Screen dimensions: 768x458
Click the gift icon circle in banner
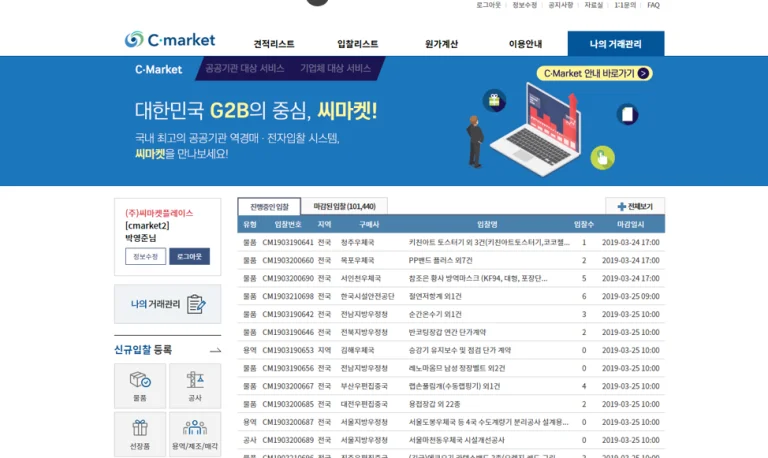click(494, 100)
